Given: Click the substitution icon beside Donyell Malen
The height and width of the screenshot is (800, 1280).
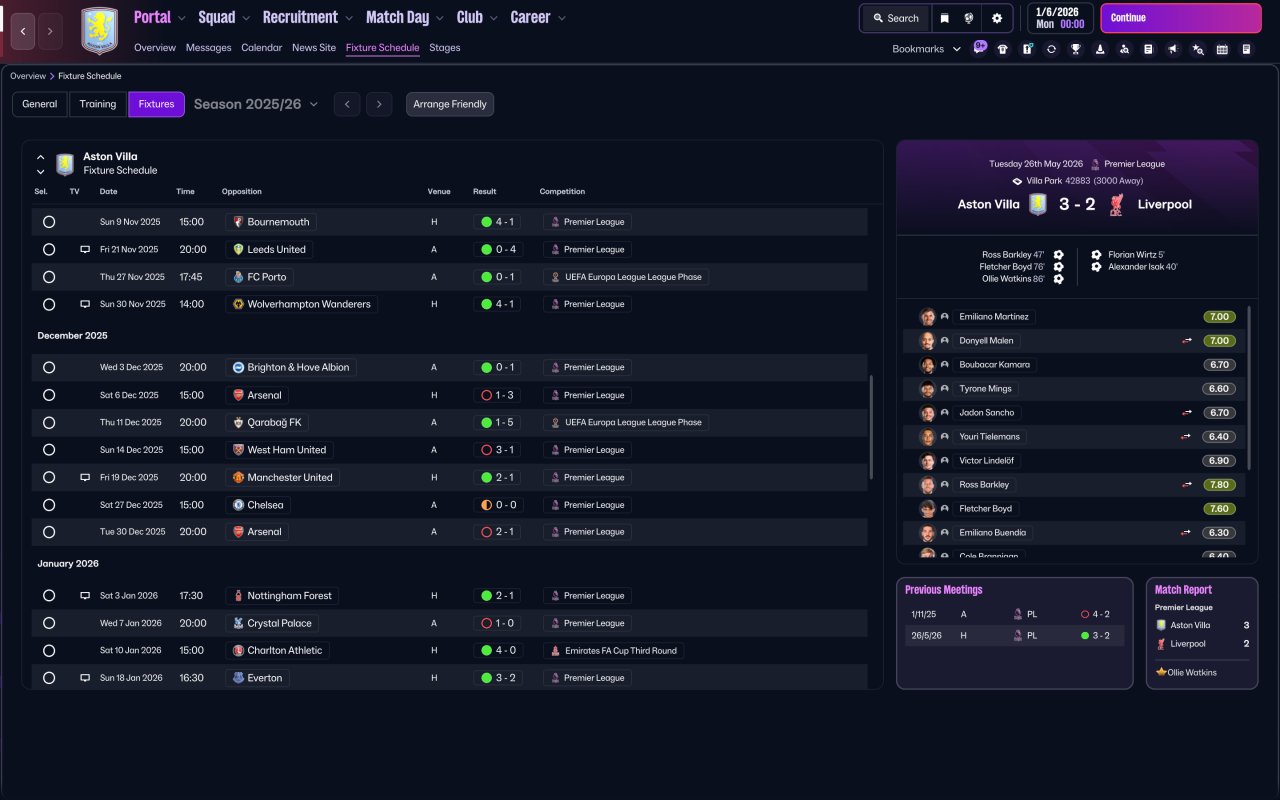Looking at the screenshot, I should click(x=1187, y=341).
